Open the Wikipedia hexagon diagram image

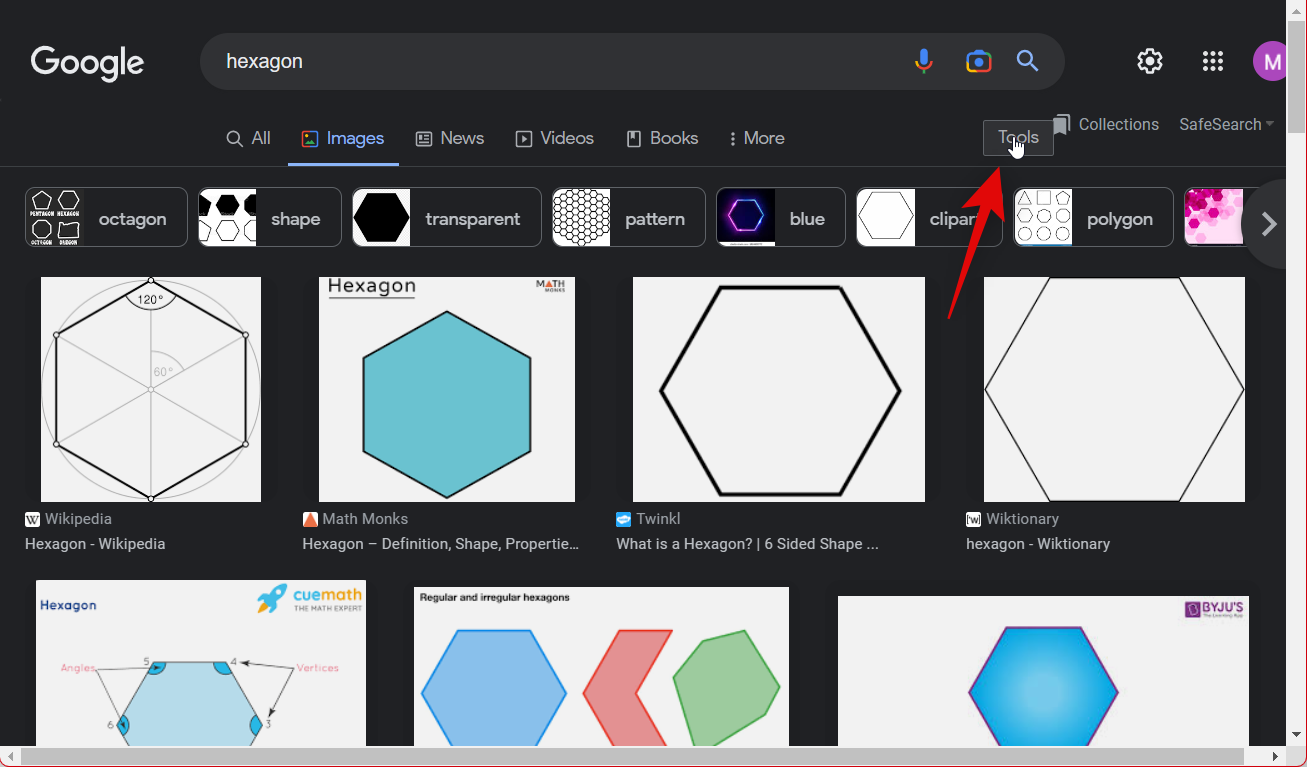pos(151,389)
